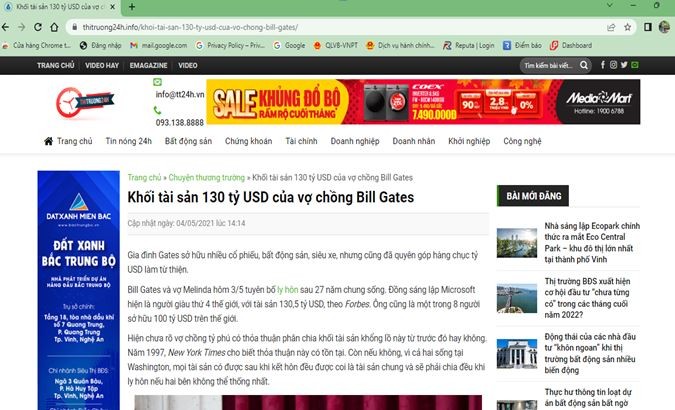Screen dimensions: 675x410
Task: Open the Bất động sản menu
Action: point(188,142)
